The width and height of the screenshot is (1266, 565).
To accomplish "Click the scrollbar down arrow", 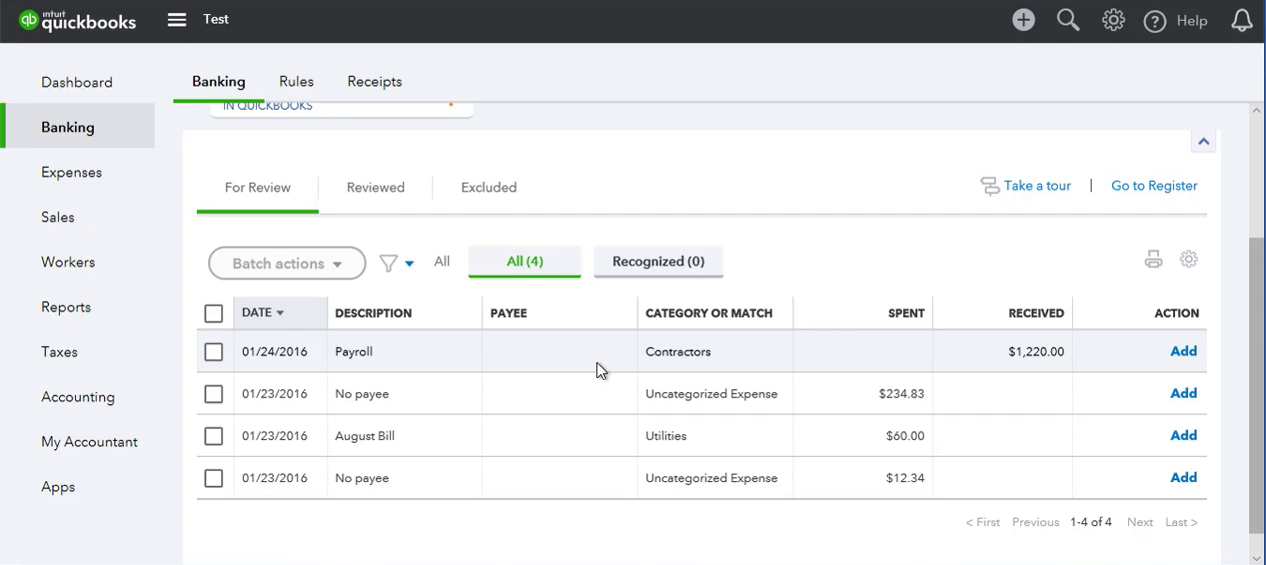I will coord(1257,557).
